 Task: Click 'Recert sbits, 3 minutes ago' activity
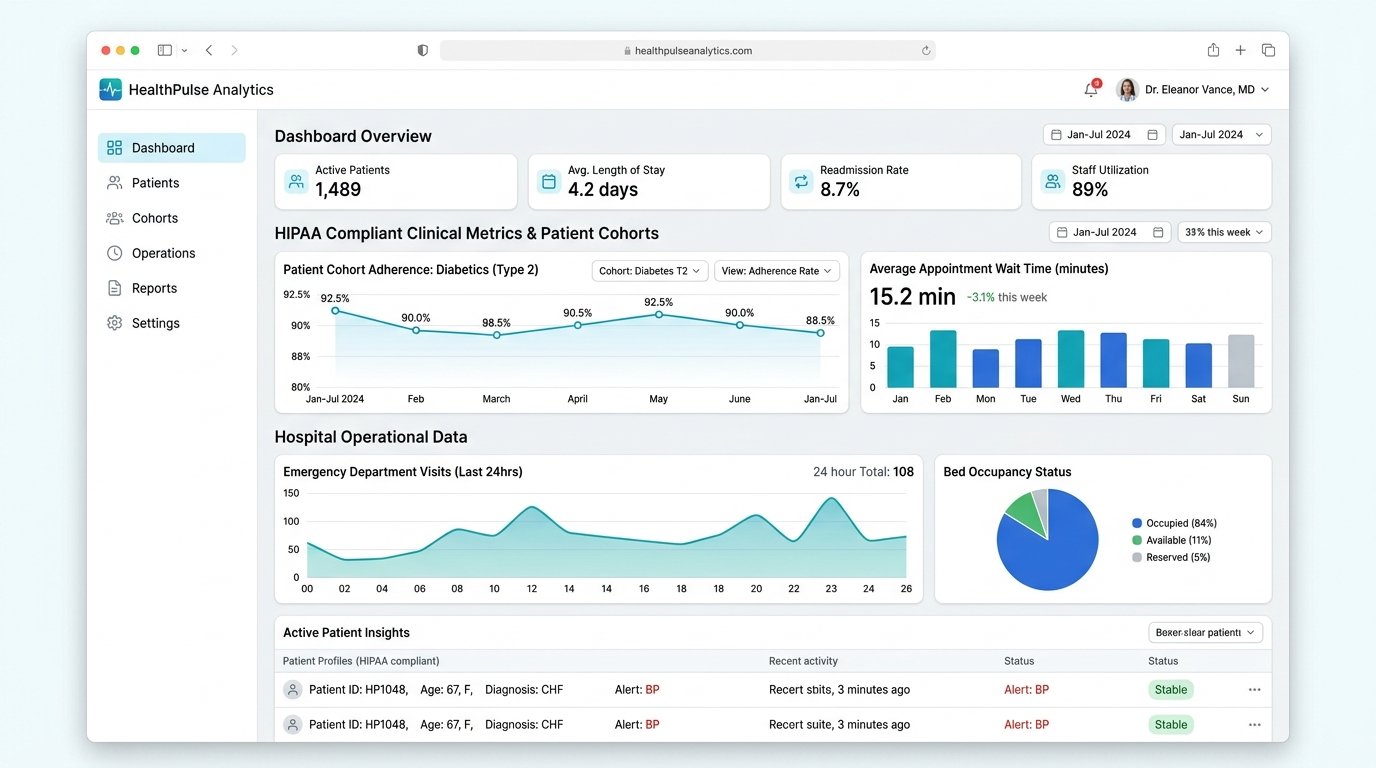pyautogui.click(x=839, y=690)
